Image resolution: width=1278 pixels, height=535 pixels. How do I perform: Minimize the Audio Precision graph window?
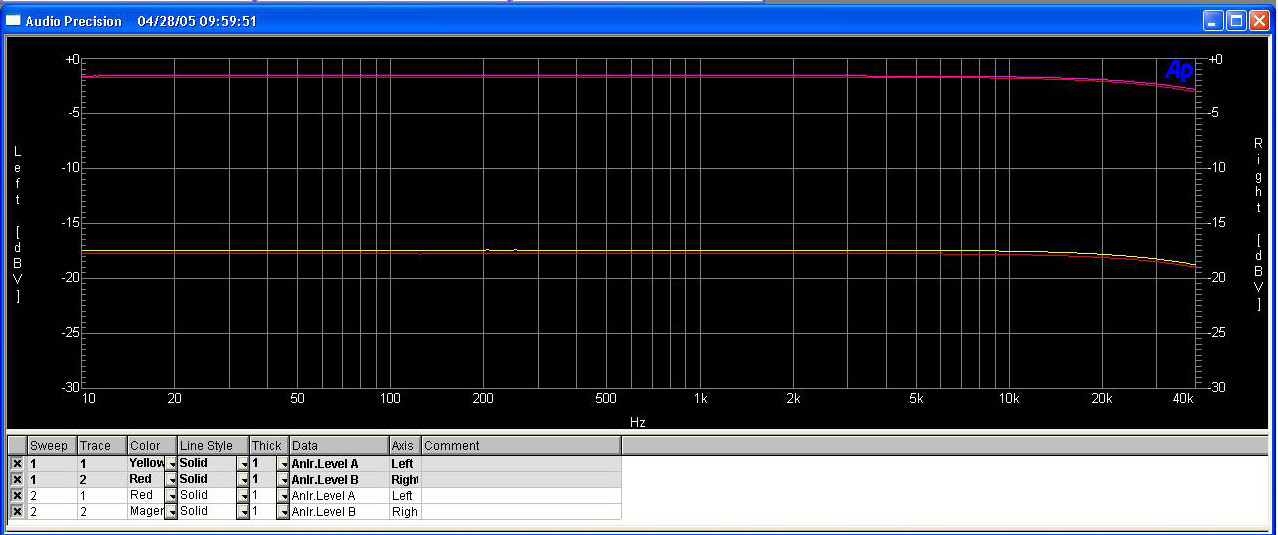tap(1213, 21)
